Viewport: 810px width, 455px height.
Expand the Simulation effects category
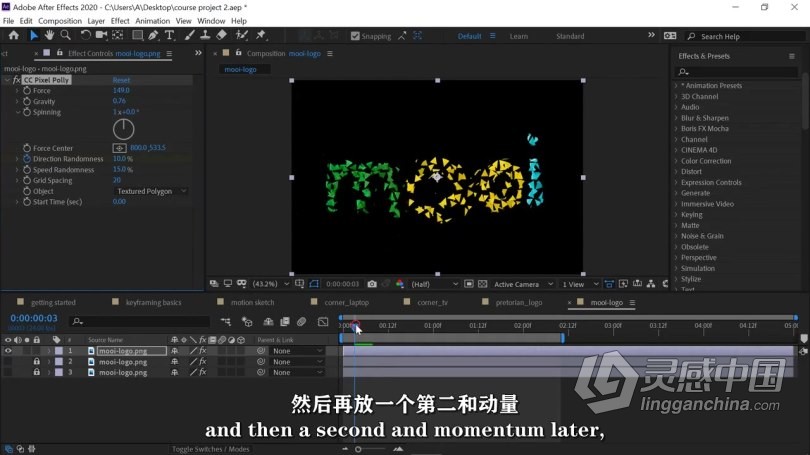[x=676, y=269]
